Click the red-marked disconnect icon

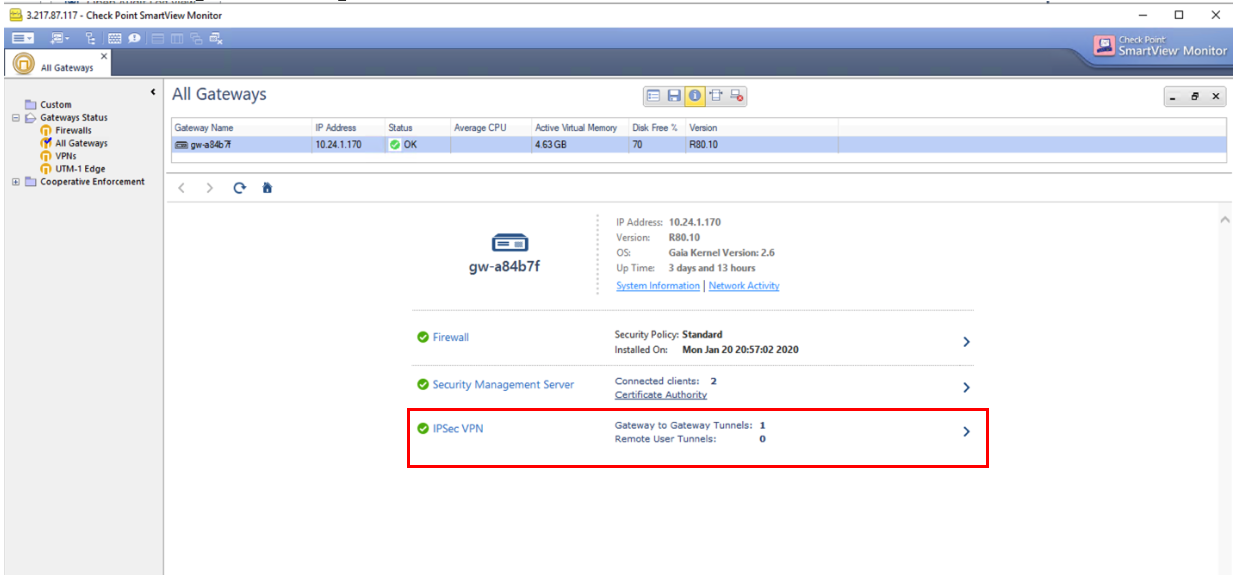(x=737, y=96)
